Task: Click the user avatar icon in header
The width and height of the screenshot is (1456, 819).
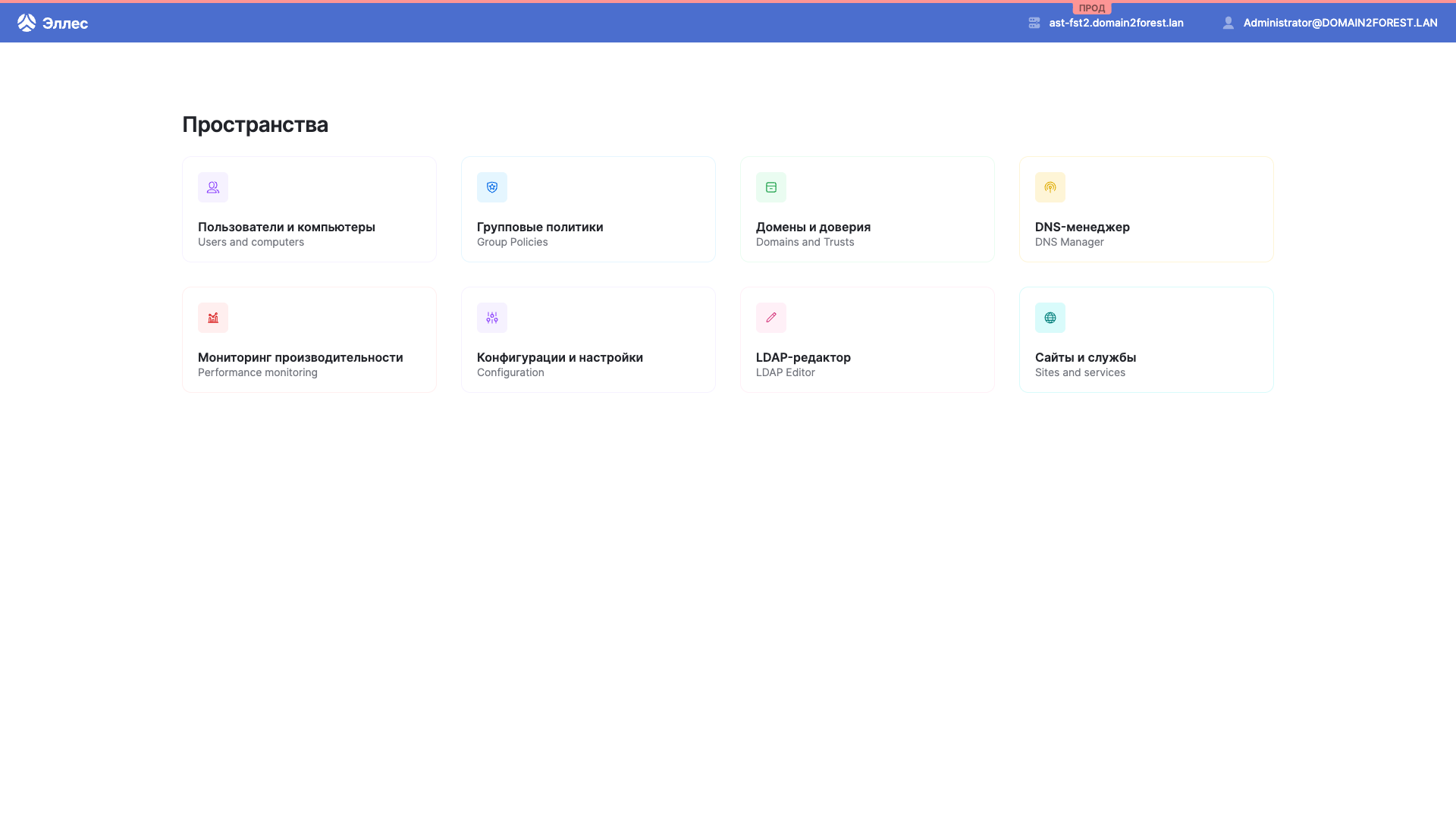Action: [x=1228, y=23]
